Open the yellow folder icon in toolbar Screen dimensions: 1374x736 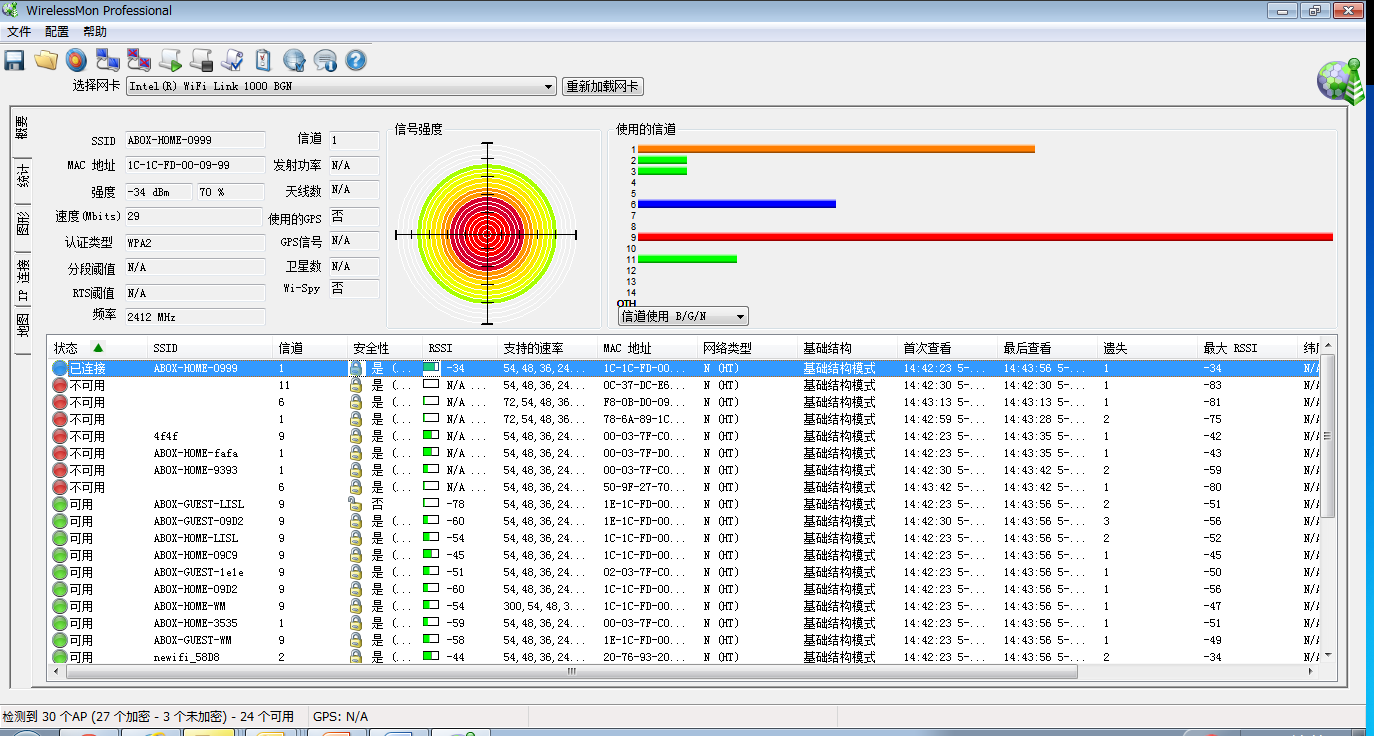click(46, 60)
